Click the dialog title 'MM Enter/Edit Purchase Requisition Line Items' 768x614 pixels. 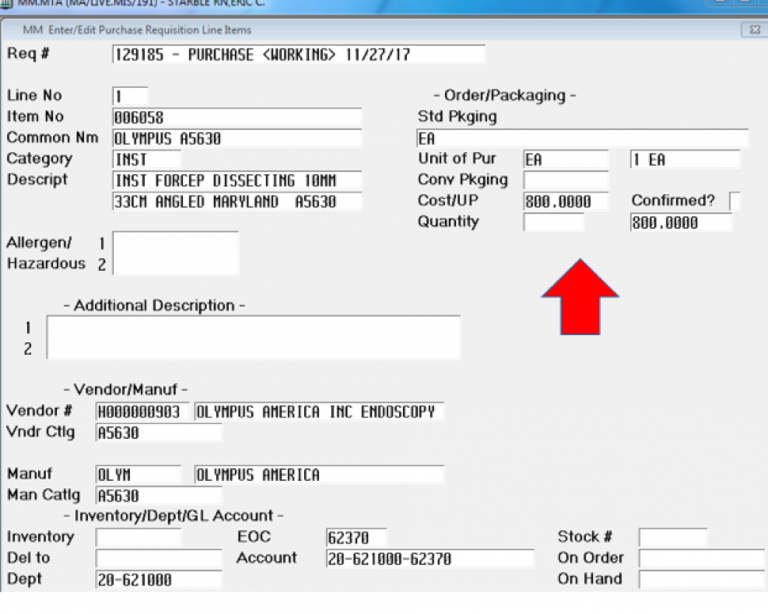tap(137, 30)
